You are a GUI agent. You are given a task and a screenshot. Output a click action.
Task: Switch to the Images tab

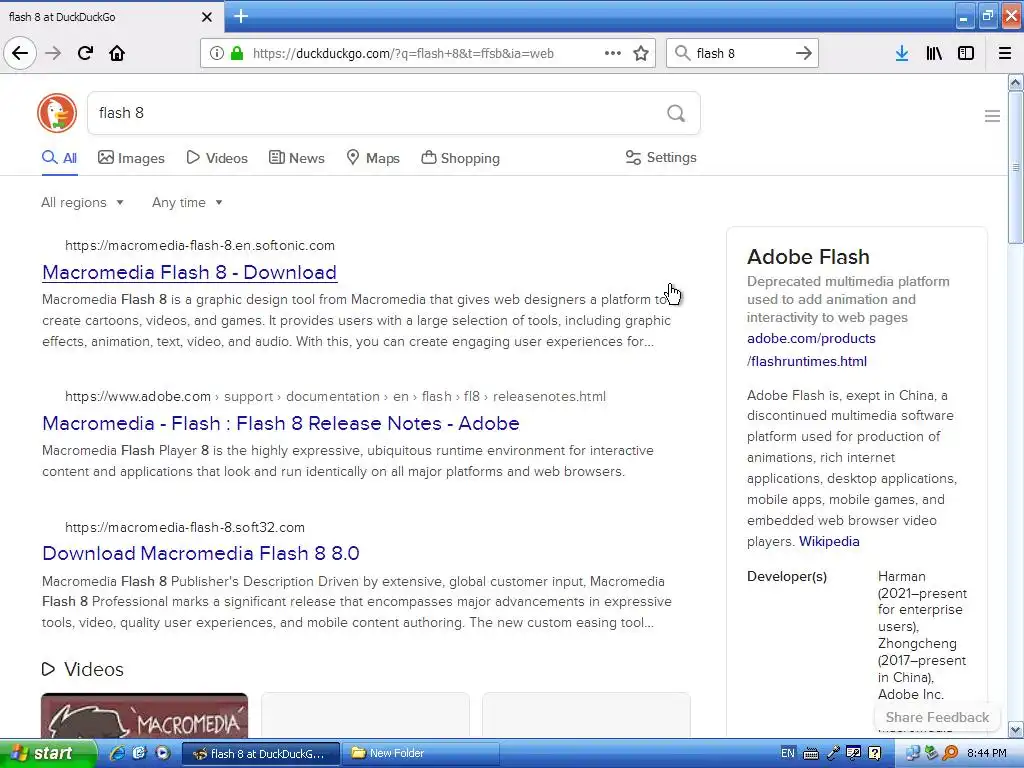tap(131, 158)
